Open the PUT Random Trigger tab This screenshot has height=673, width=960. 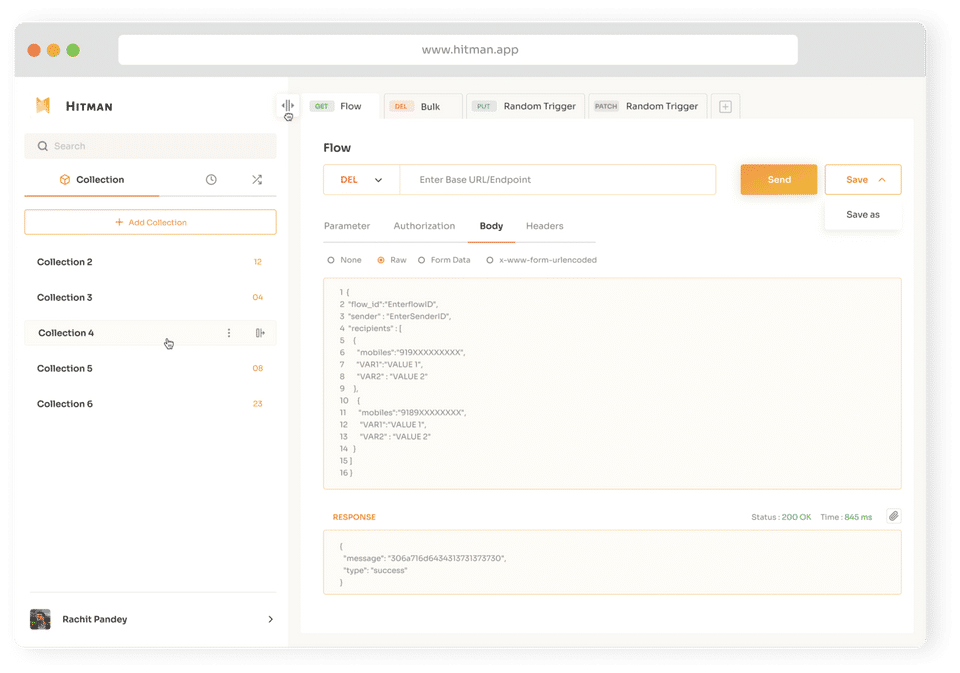pyautogui.click(x=525, y=106)
